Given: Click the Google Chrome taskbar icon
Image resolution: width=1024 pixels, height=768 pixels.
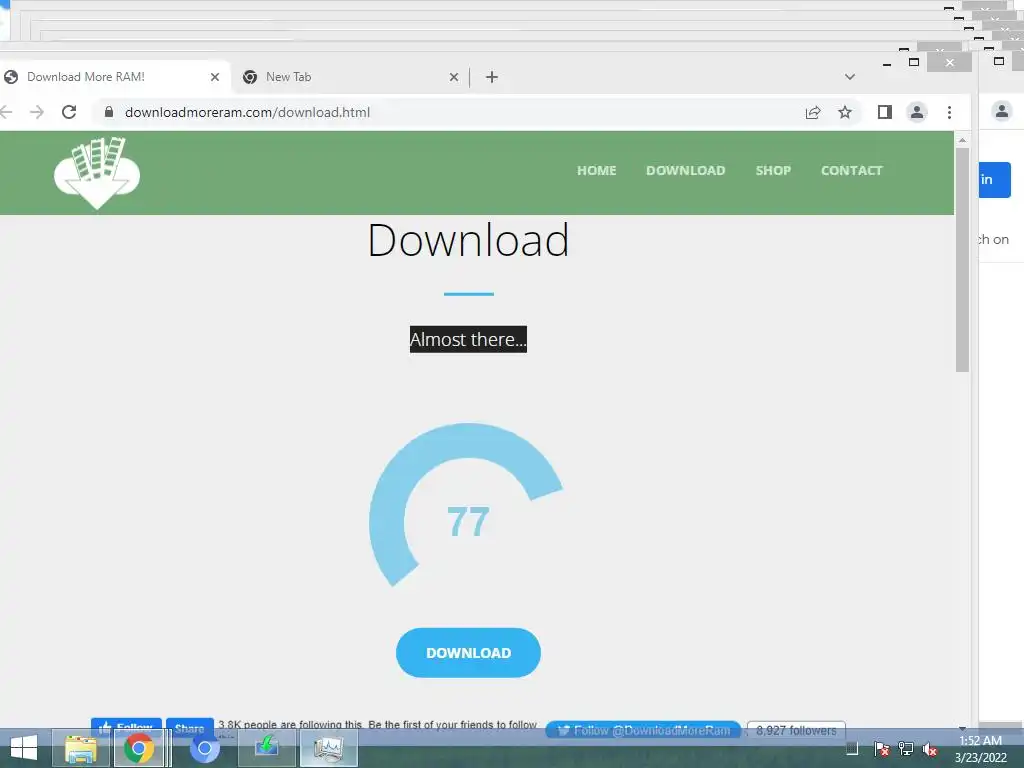Looking at the screenshot, I should click(x=139, y=748).
